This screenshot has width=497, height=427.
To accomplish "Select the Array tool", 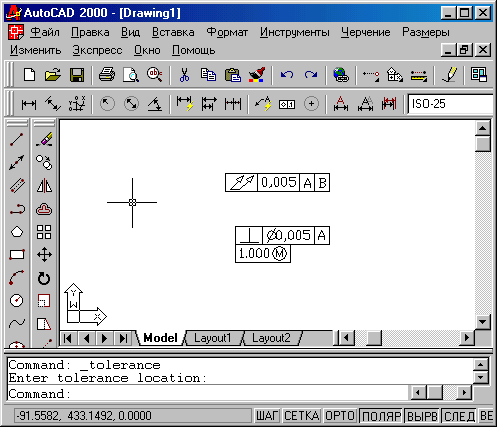I will pos(44,232).
